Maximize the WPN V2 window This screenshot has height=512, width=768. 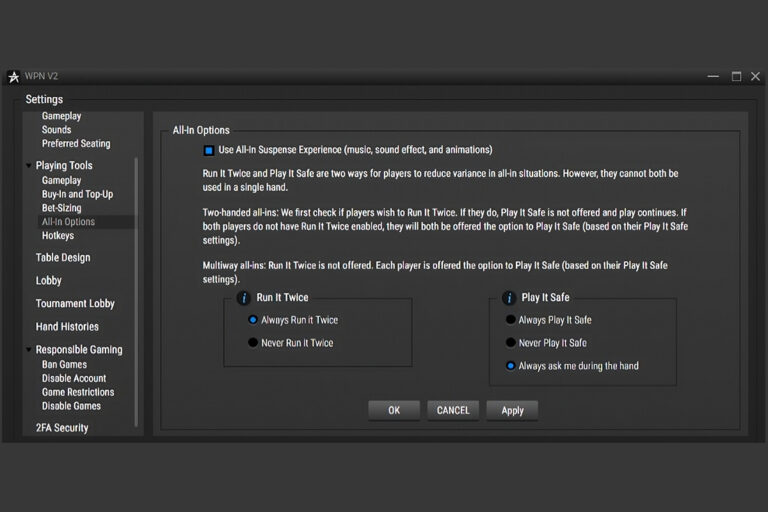point(736,76)
